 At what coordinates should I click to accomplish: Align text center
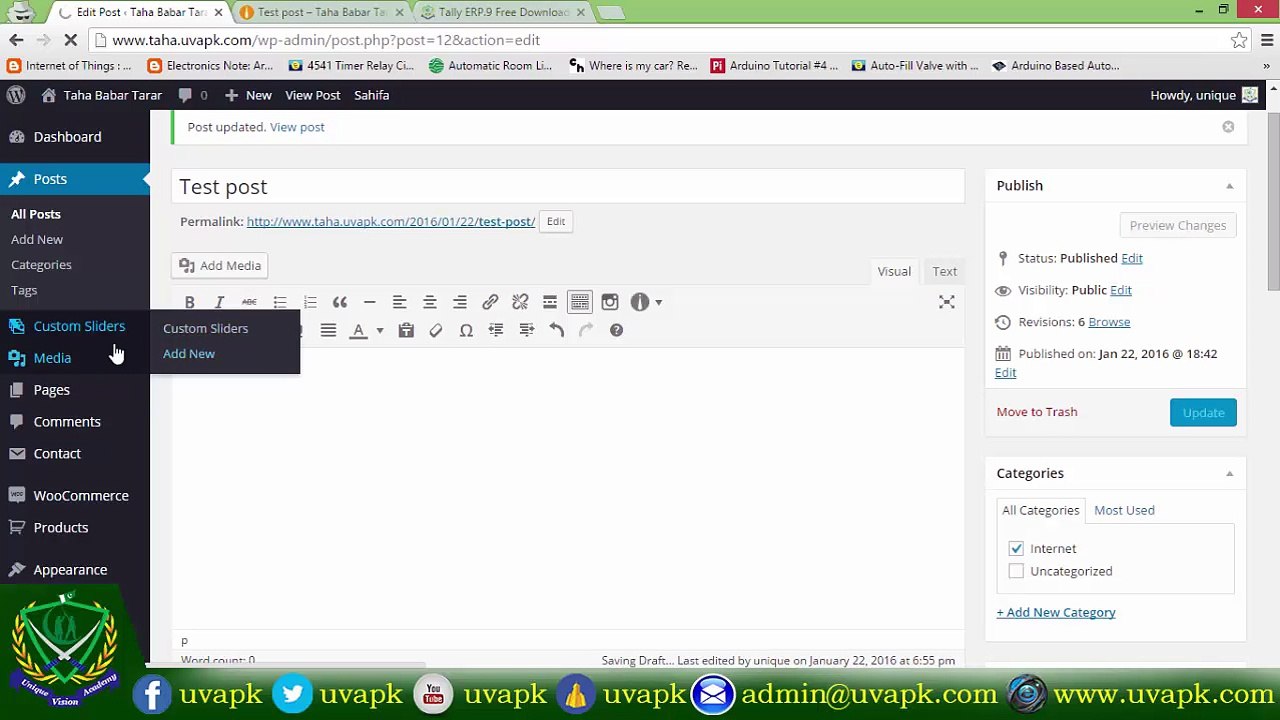point(430,302)
